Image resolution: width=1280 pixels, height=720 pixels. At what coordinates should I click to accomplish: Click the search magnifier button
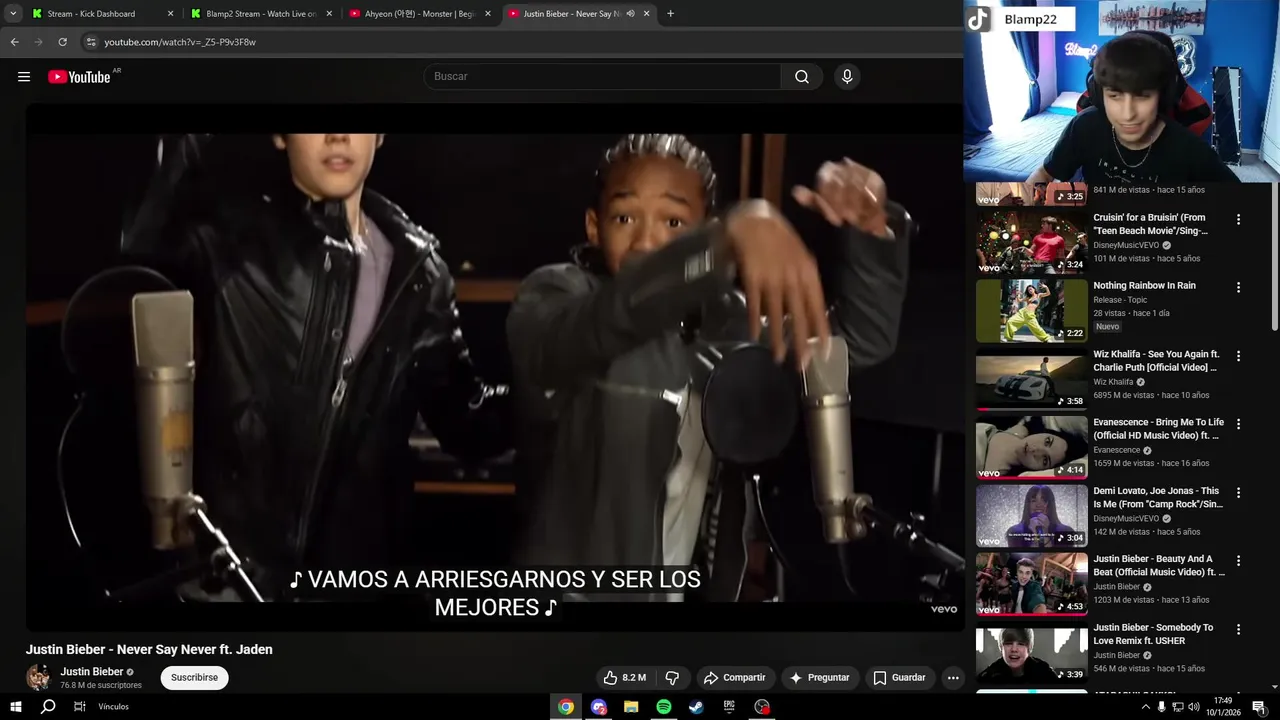pos(802,77)
